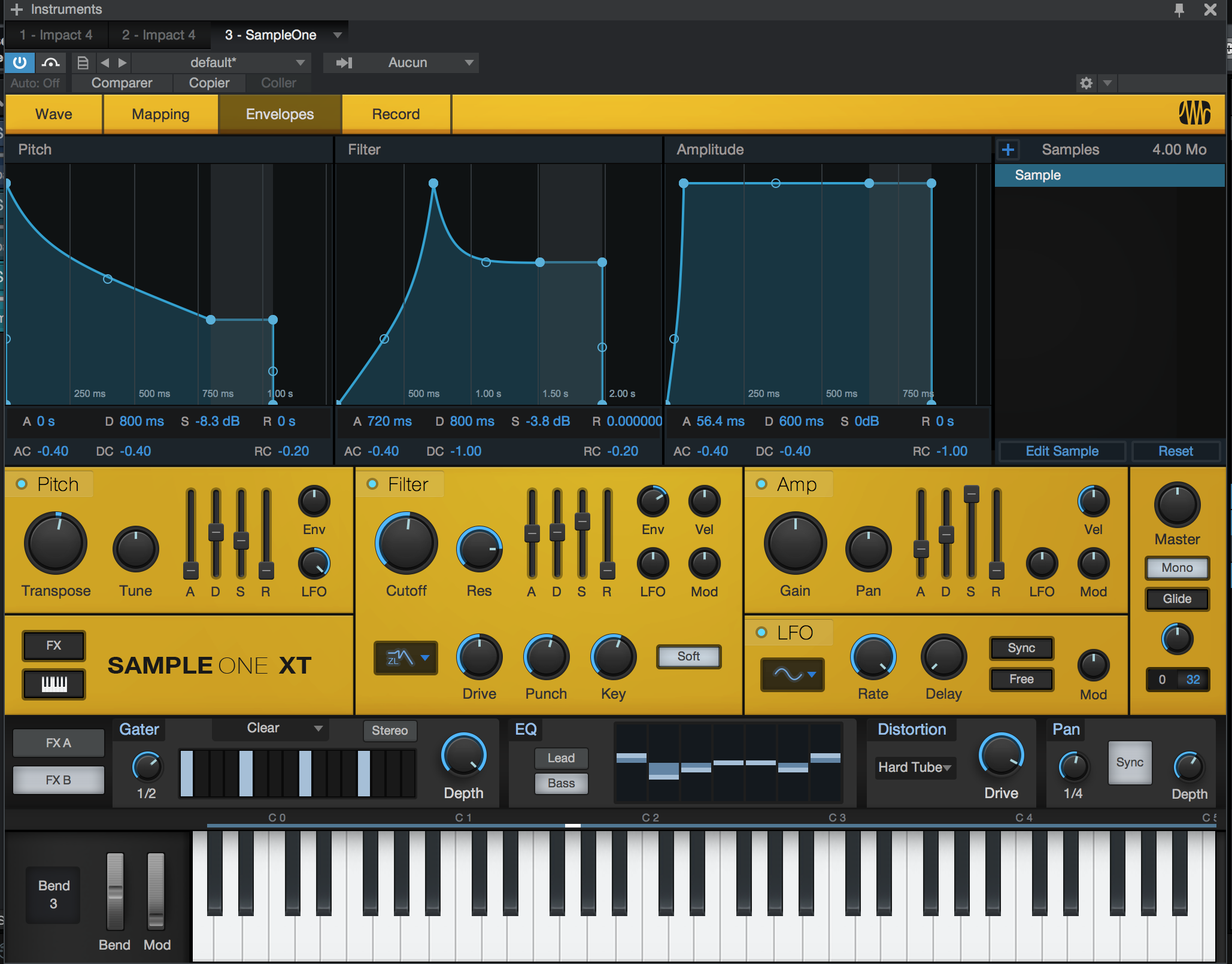Toggle LFO Free run mode
Screen dimensions: 1232x964
coord(1021,679)
